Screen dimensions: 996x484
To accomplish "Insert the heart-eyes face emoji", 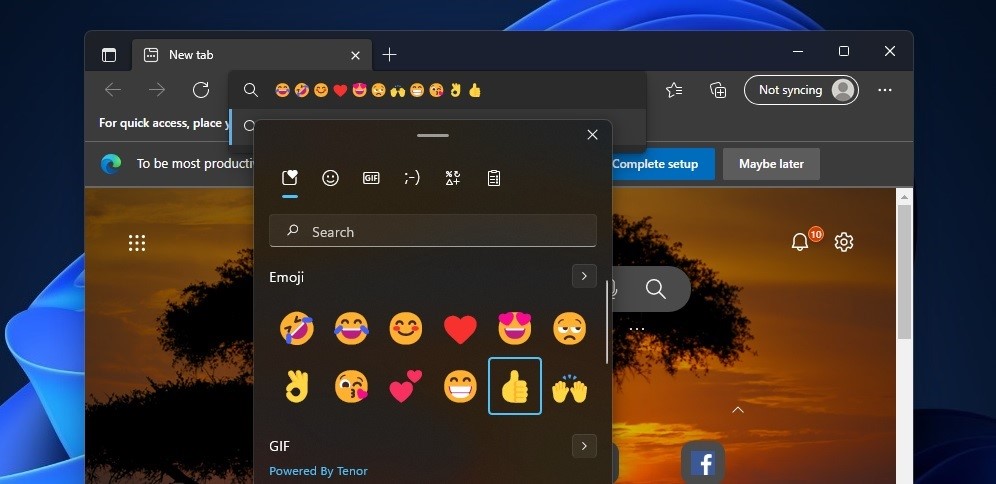I will (515, 329).
